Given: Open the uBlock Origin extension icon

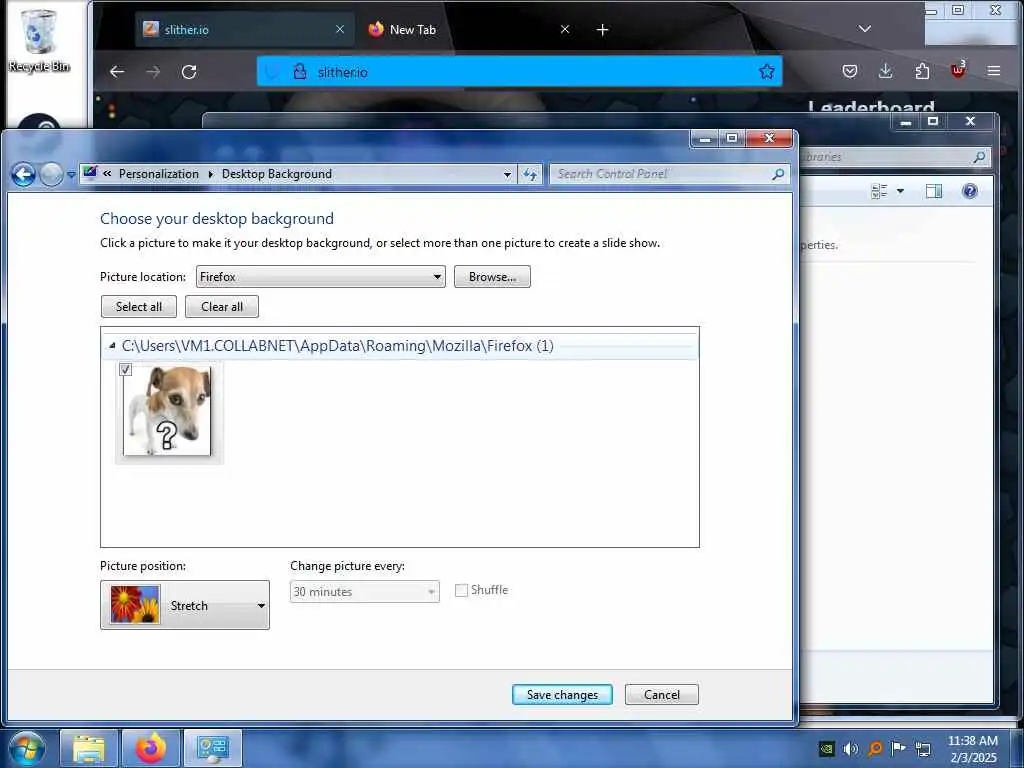Looking at the screenshot, I should point(958,70).
